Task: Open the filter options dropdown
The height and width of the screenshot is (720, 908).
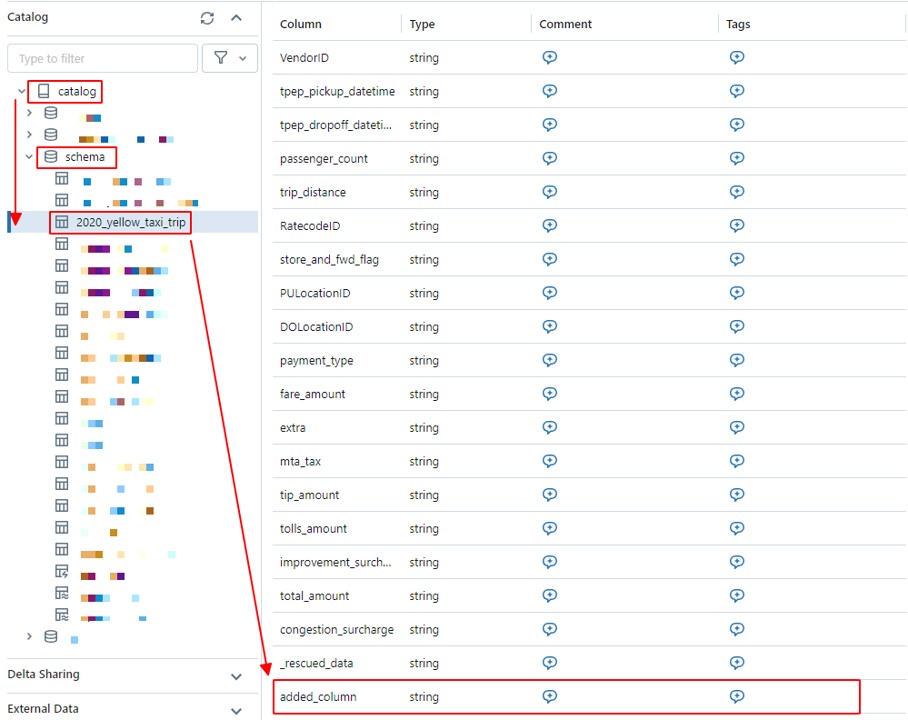Action: click(x=230, y=58)
